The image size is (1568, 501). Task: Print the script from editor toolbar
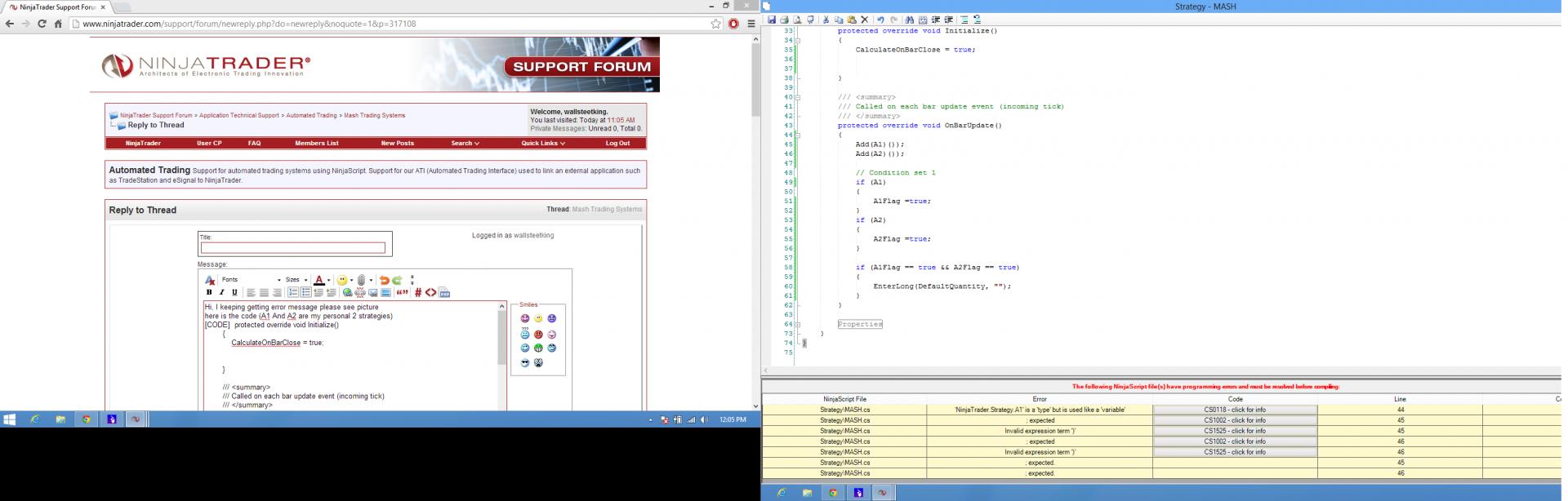coord(784,20)
